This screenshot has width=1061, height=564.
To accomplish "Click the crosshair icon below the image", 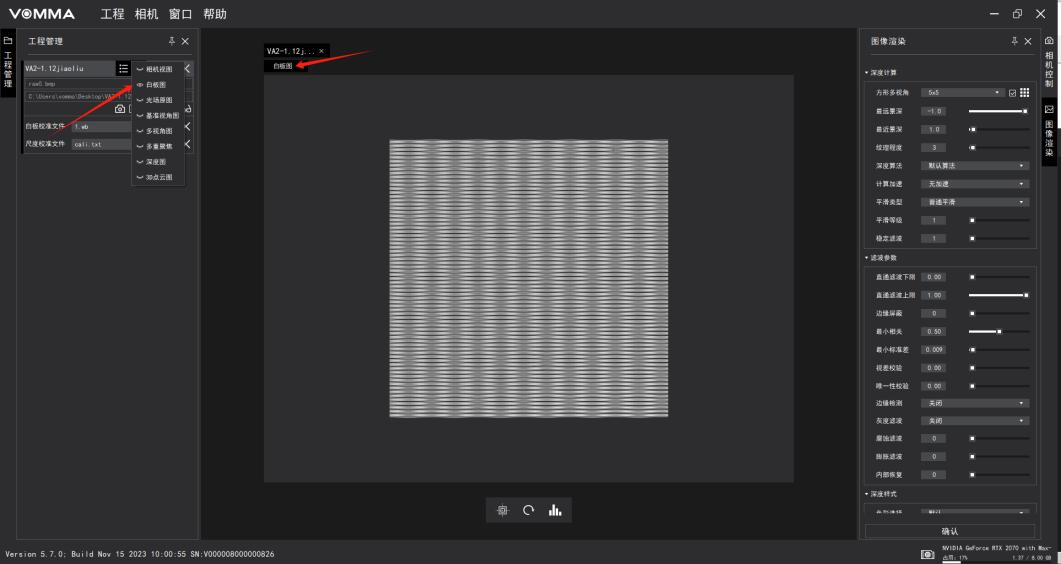I will pyautogui.click(x=502, y=510).
